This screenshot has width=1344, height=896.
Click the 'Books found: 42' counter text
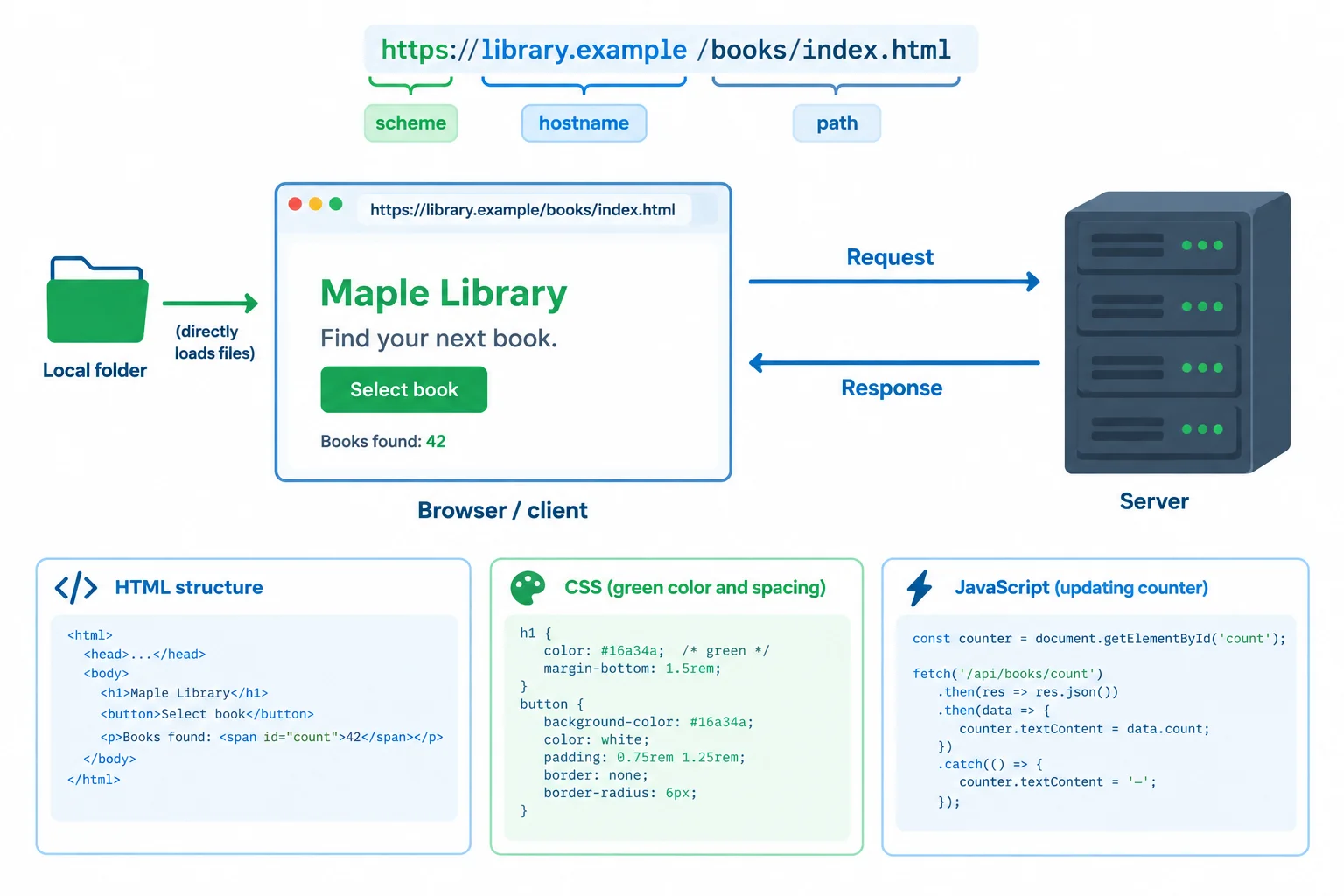383,442
